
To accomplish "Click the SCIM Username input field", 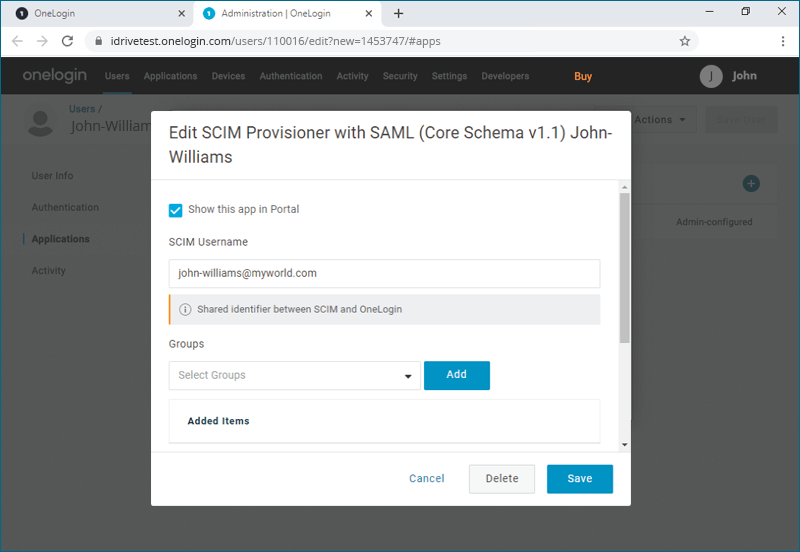I will [x=384, y=273].
